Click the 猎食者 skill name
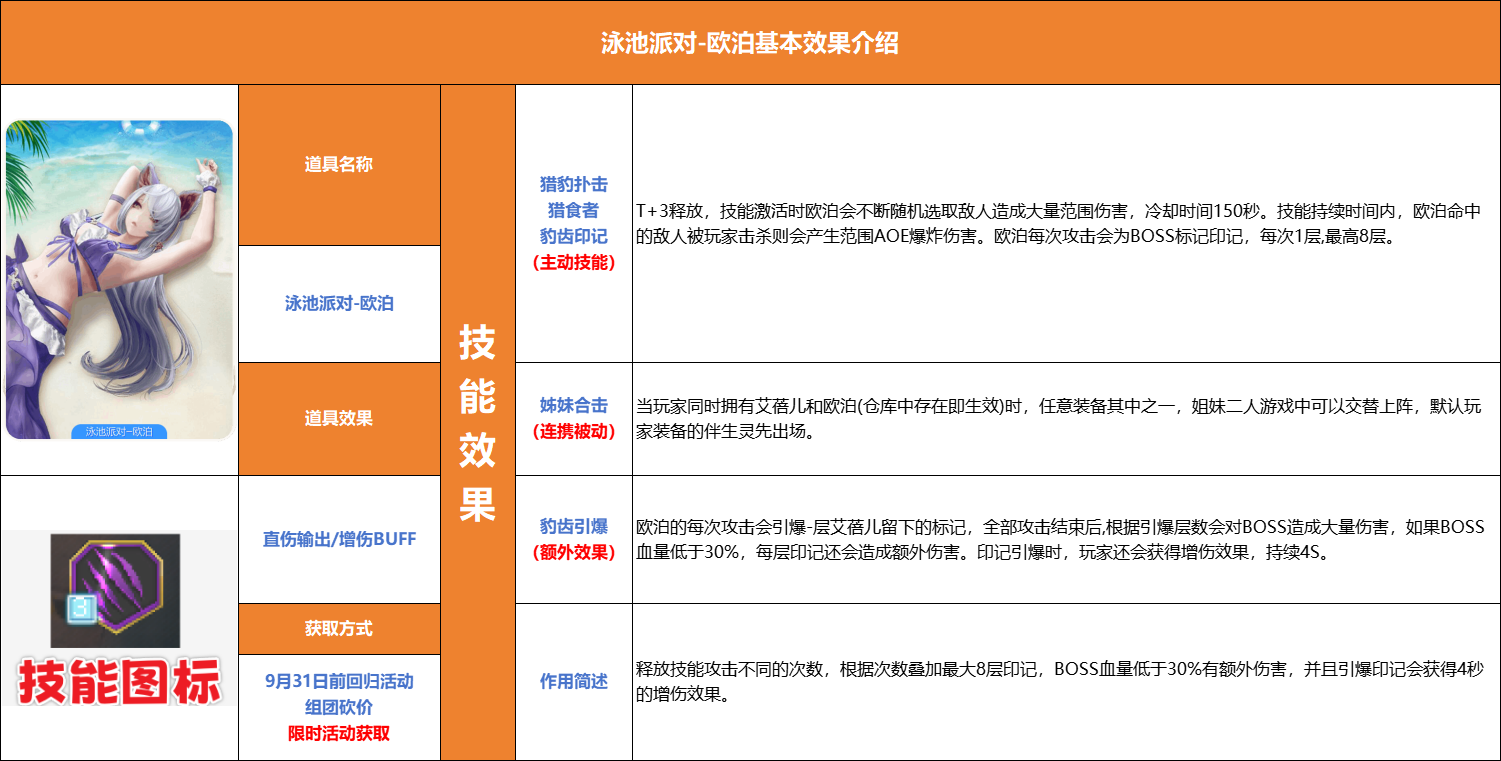The width and height of the screenshot is (1501, 761). click(574, 211)
